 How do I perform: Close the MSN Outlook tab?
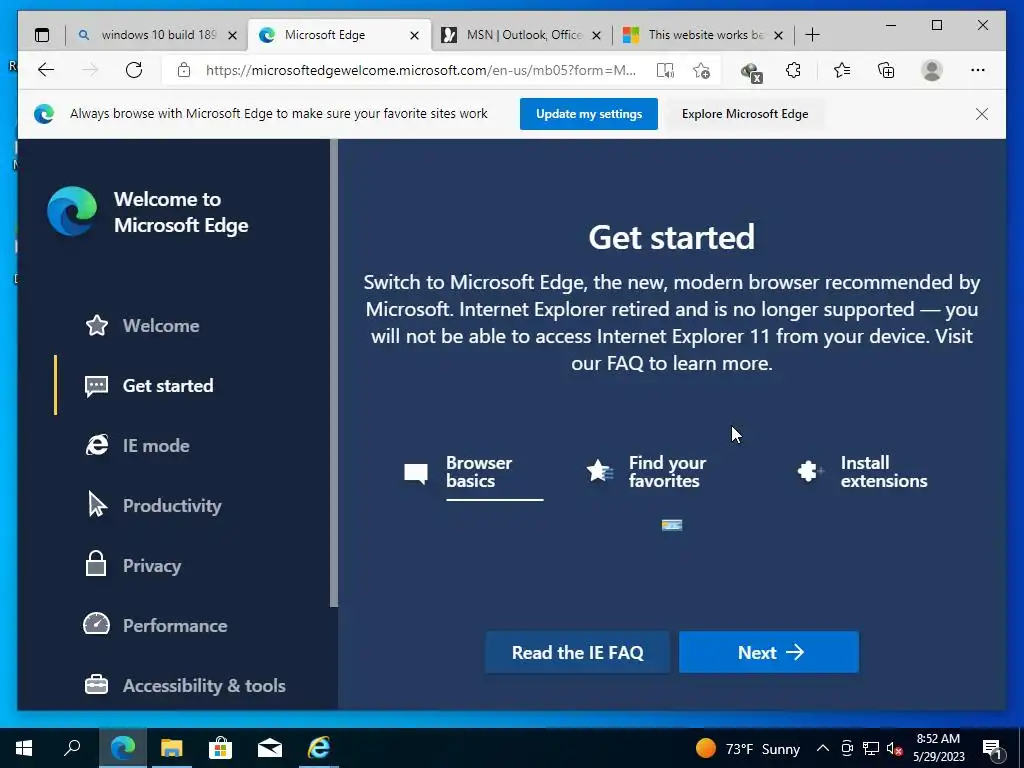(x=596, y=35)
